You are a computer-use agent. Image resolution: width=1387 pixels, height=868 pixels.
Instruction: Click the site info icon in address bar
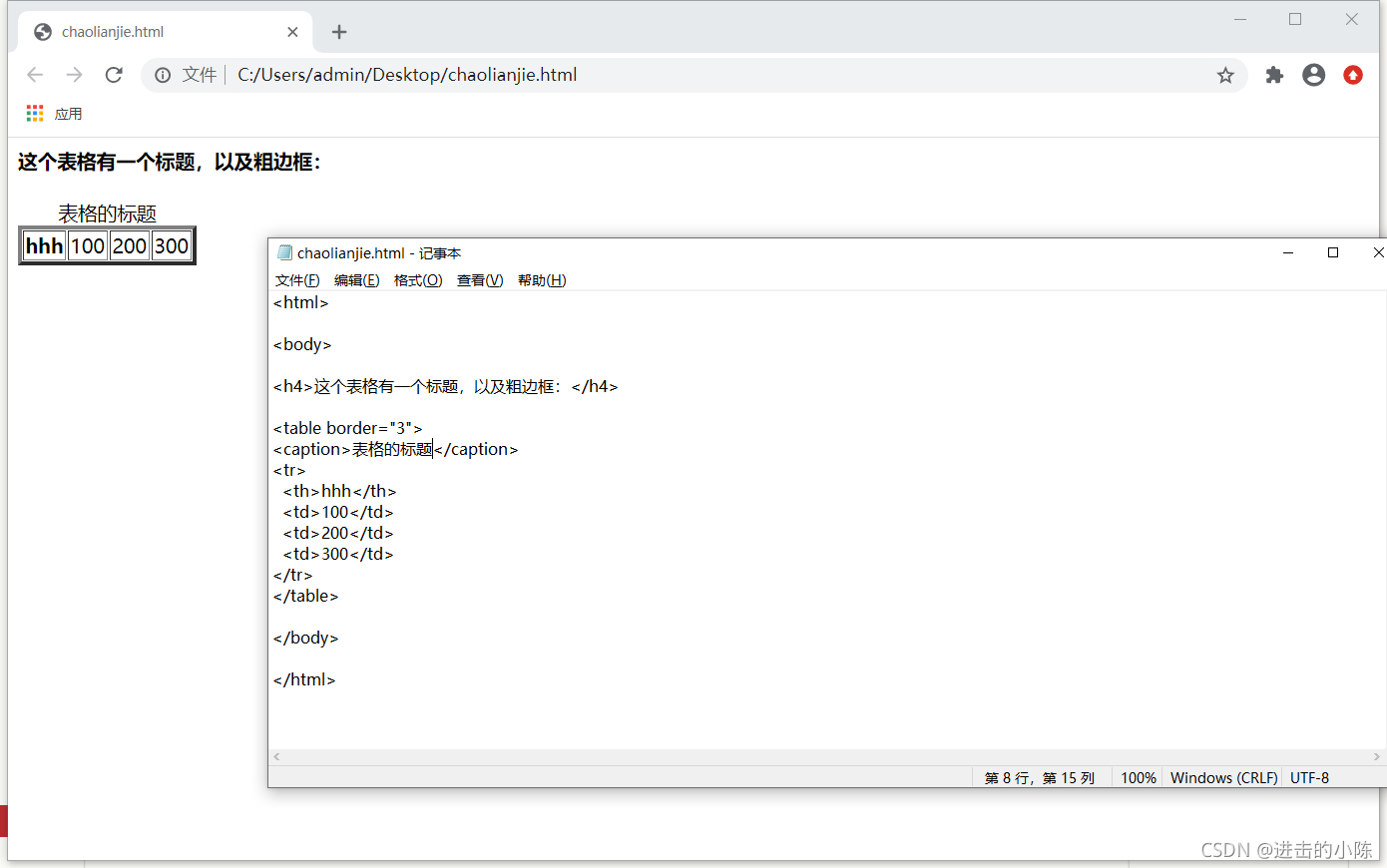[x=163, y=75]
